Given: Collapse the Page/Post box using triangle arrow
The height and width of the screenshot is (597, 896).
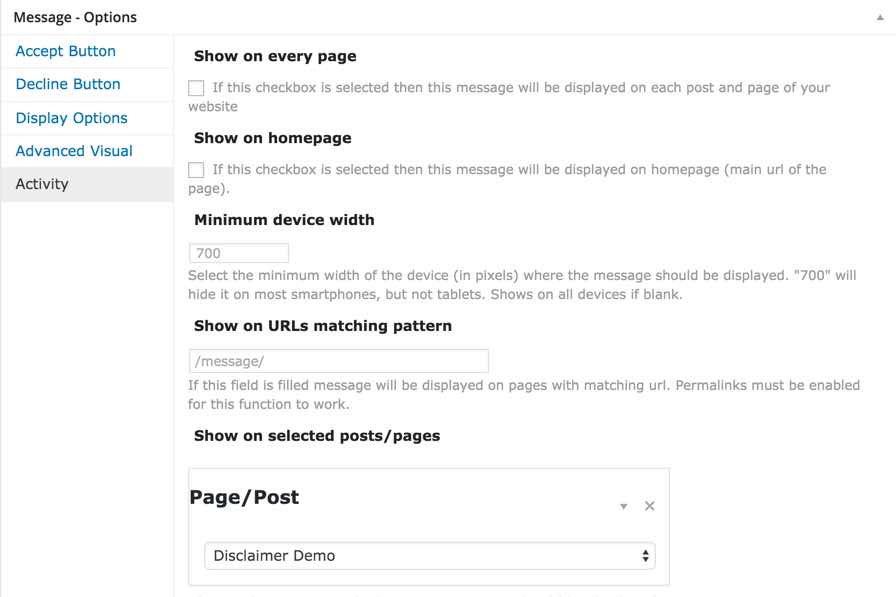Looking at the screenshot, I should coord(623,506).
